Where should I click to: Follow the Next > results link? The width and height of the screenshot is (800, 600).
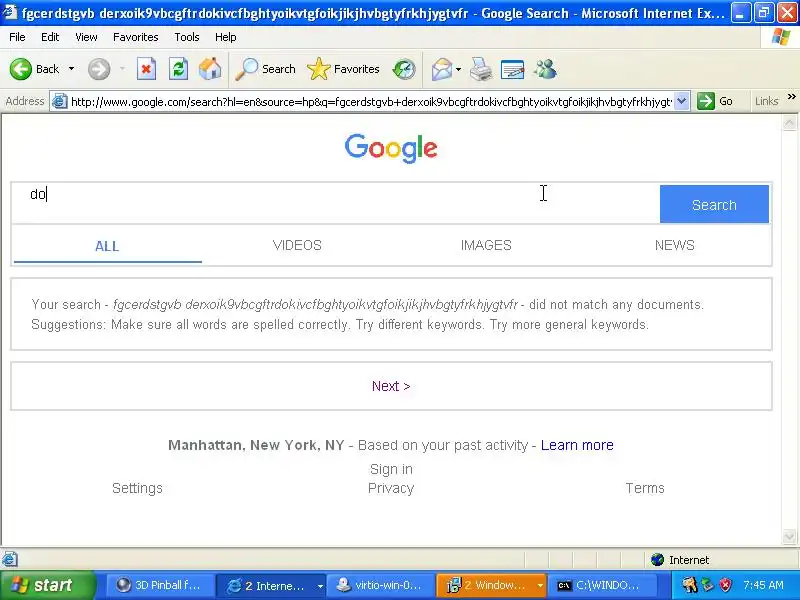coord(391,386)
